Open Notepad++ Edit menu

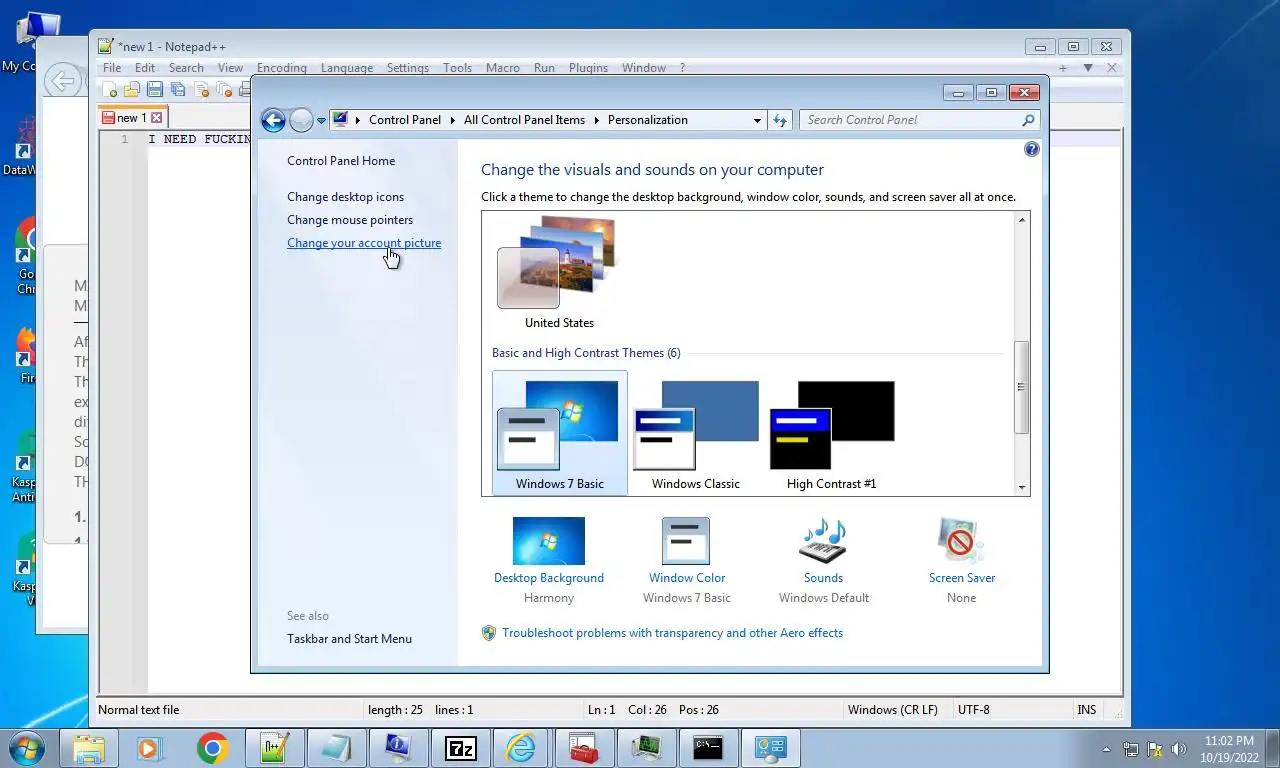coord(145,68)
